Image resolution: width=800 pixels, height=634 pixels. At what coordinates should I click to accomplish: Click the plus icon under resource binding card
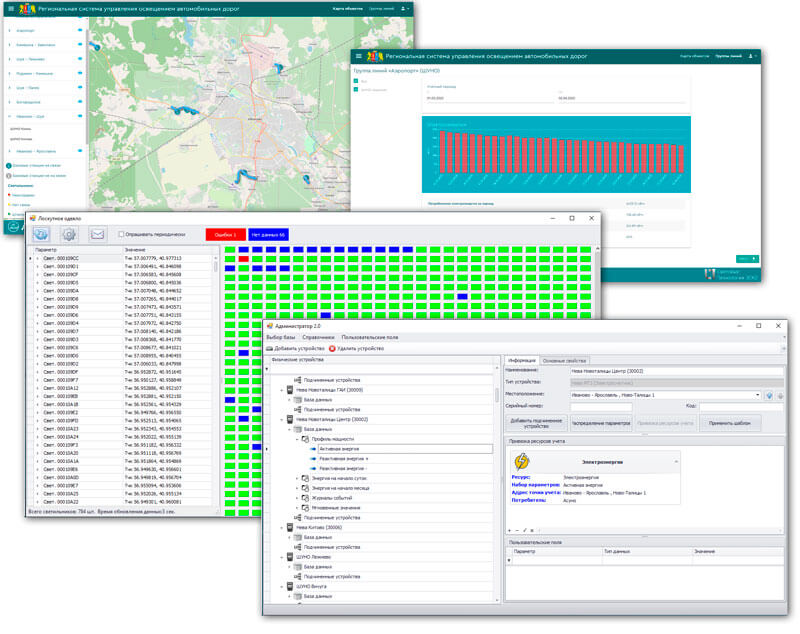tap(509, 531)
